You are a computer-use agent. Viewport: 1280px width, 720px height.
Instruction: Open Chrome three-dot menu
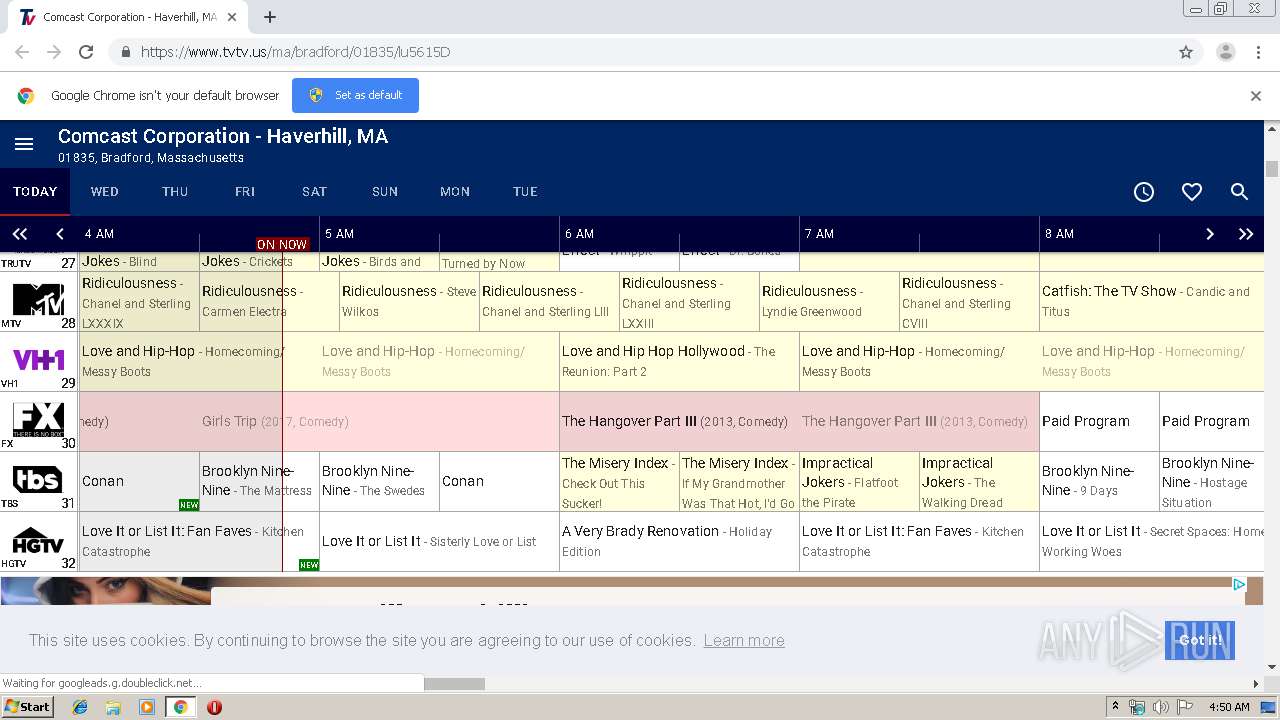(x=1258, y=52)
